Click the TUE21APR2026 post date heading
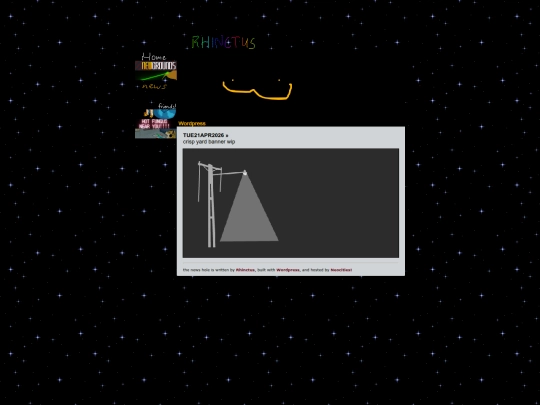The width and height of the screenshot is (540, 405). tap(203, 135)
